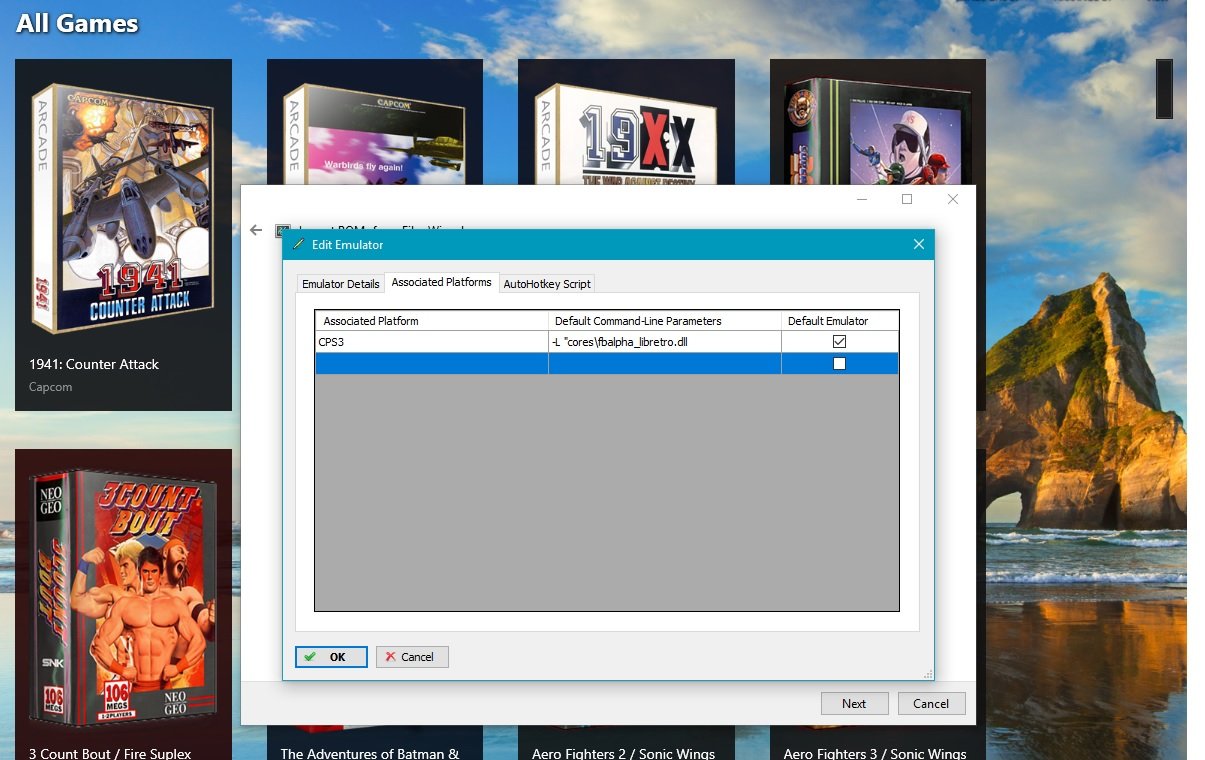Open the AutoHotkey Script tab
The width and height of the screenshot is (1205, 760).
[546, 284]
